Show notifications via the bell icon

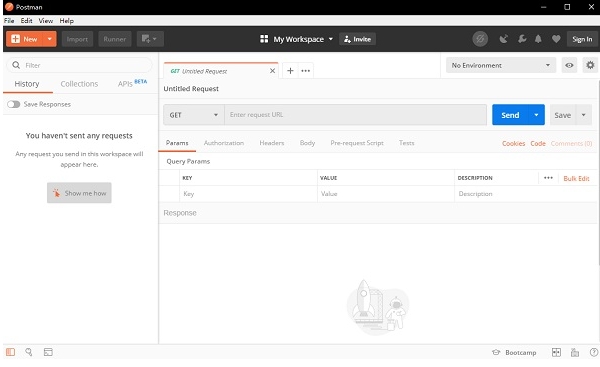tap(538, 39)
